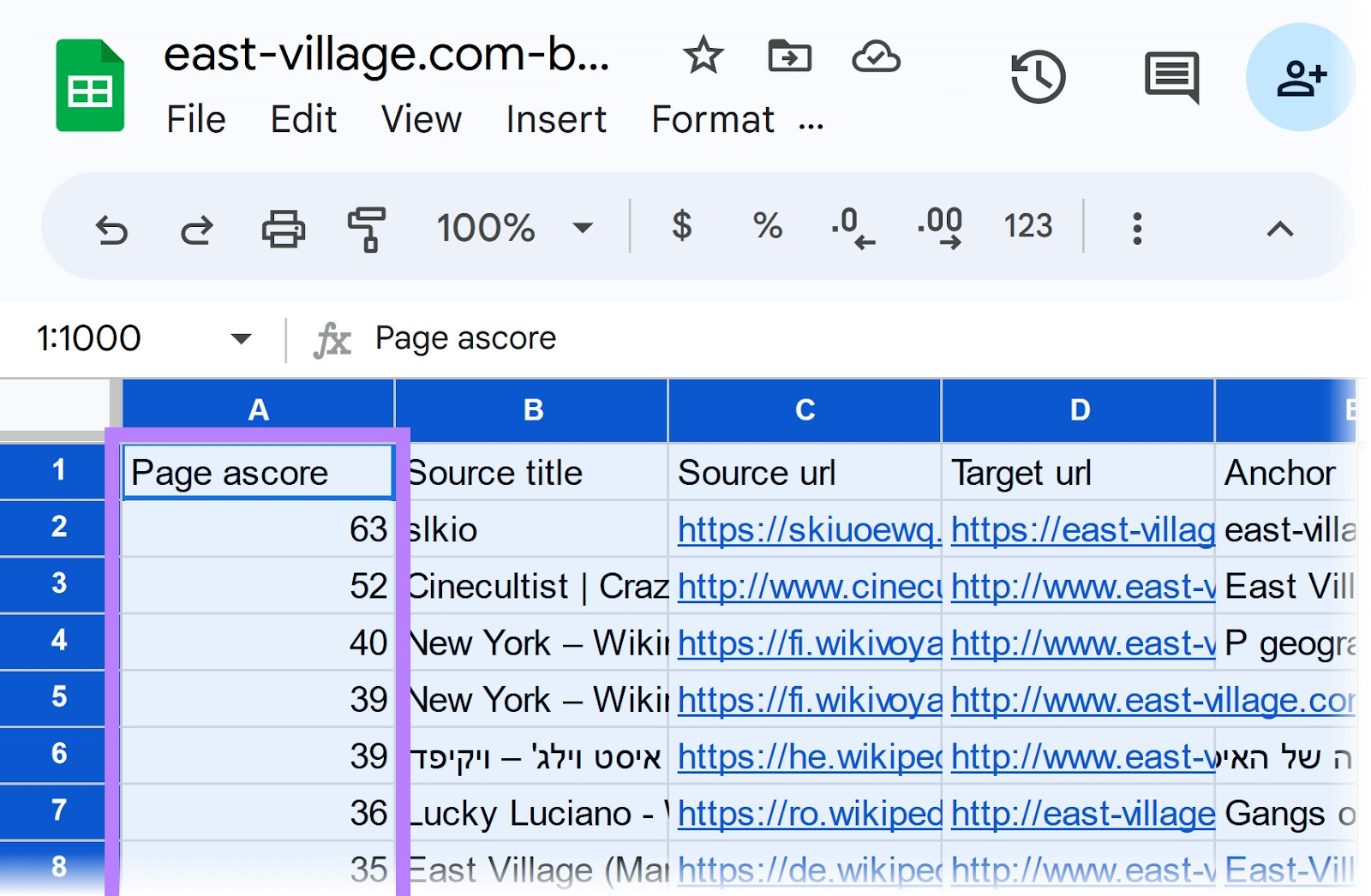This screenshot has height=896, width=1371.
Task: Redo the last action
Action: point(195,229)
